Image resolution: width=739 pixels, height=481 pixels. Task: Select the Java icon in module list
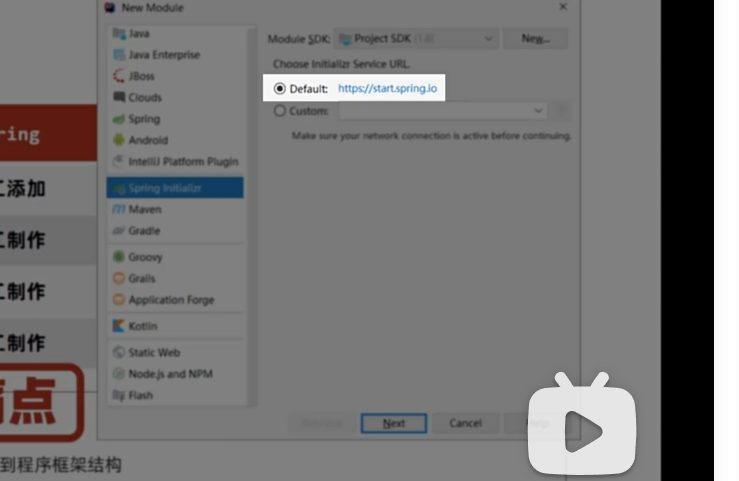tap(119, 33)
